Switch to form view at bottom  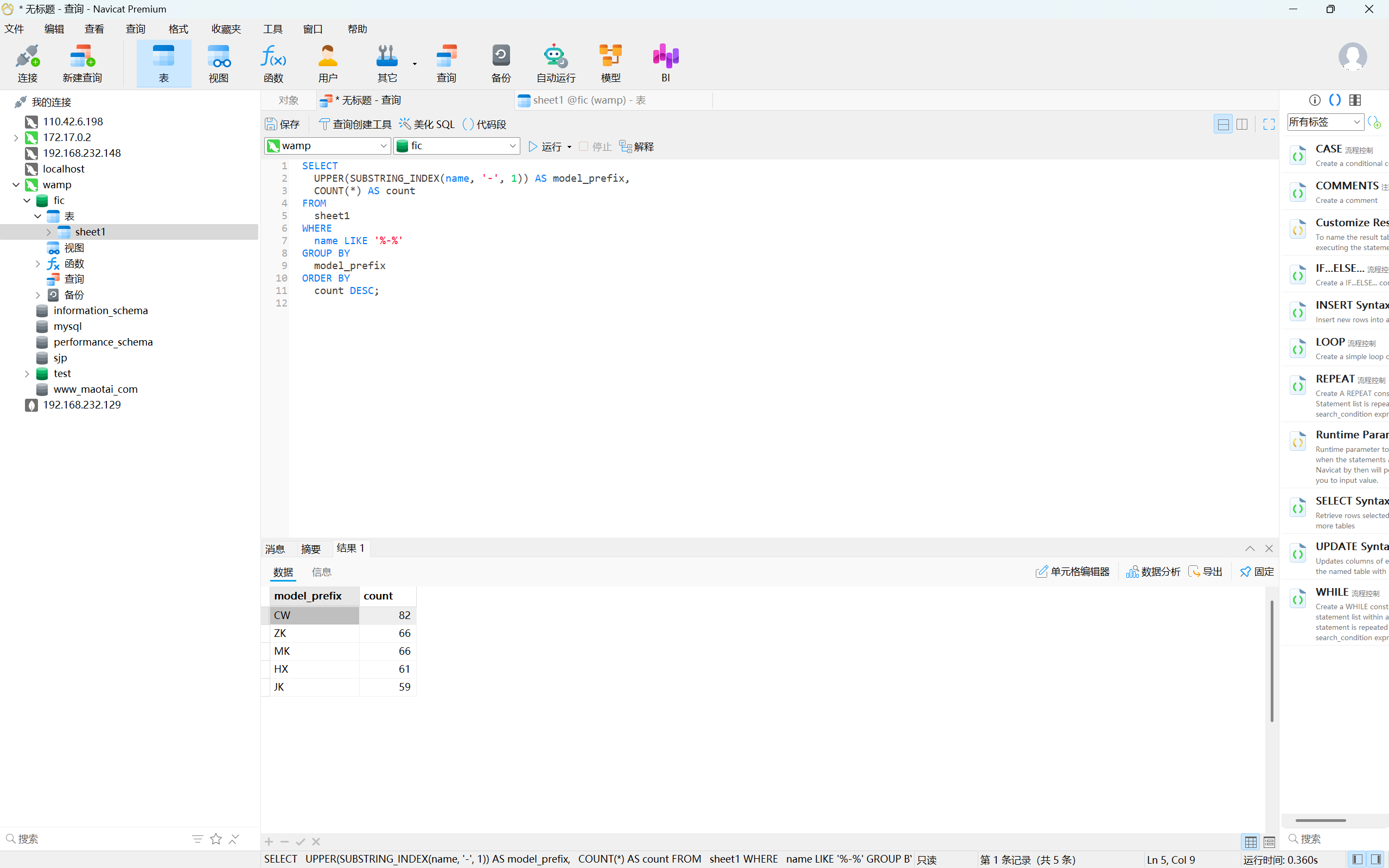click(1269, 842)
